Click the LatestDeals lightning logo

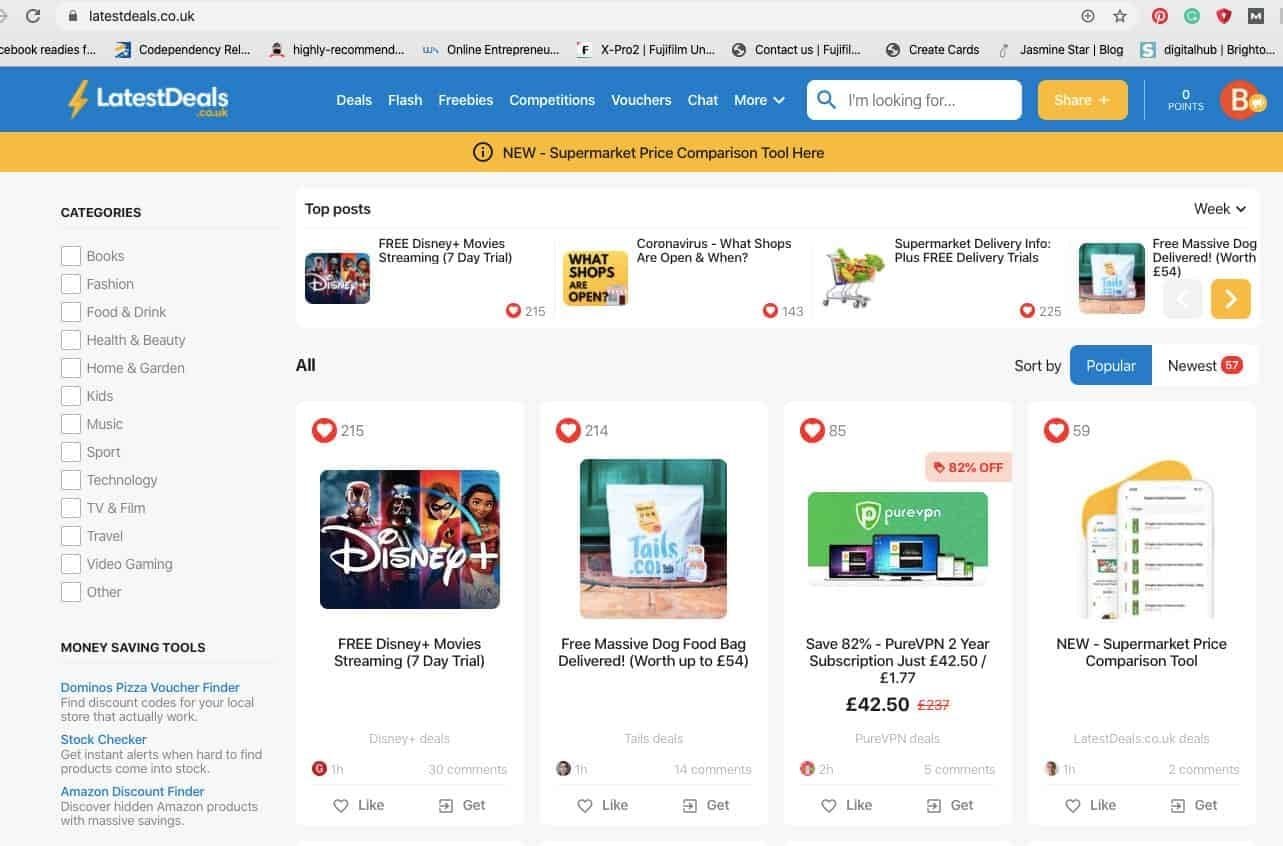click(x=148, y=99)
